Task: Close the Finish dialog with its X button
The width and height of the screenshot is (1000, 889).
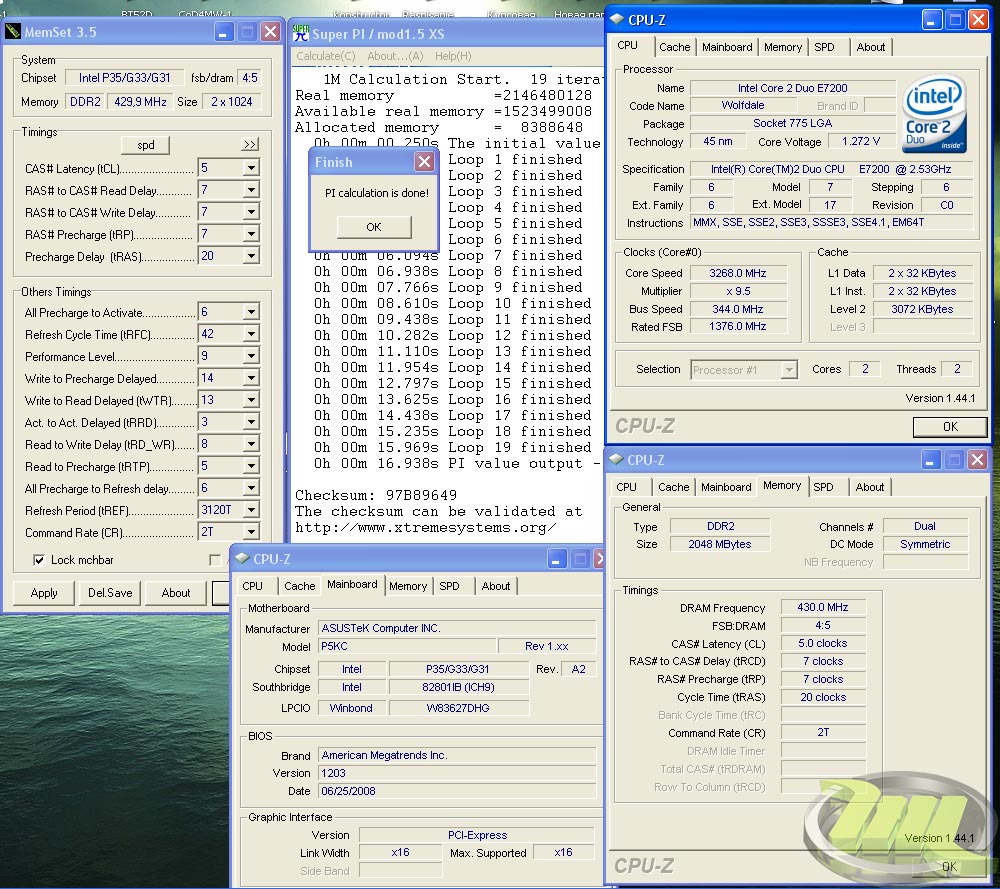Action: tap(424, 161)
